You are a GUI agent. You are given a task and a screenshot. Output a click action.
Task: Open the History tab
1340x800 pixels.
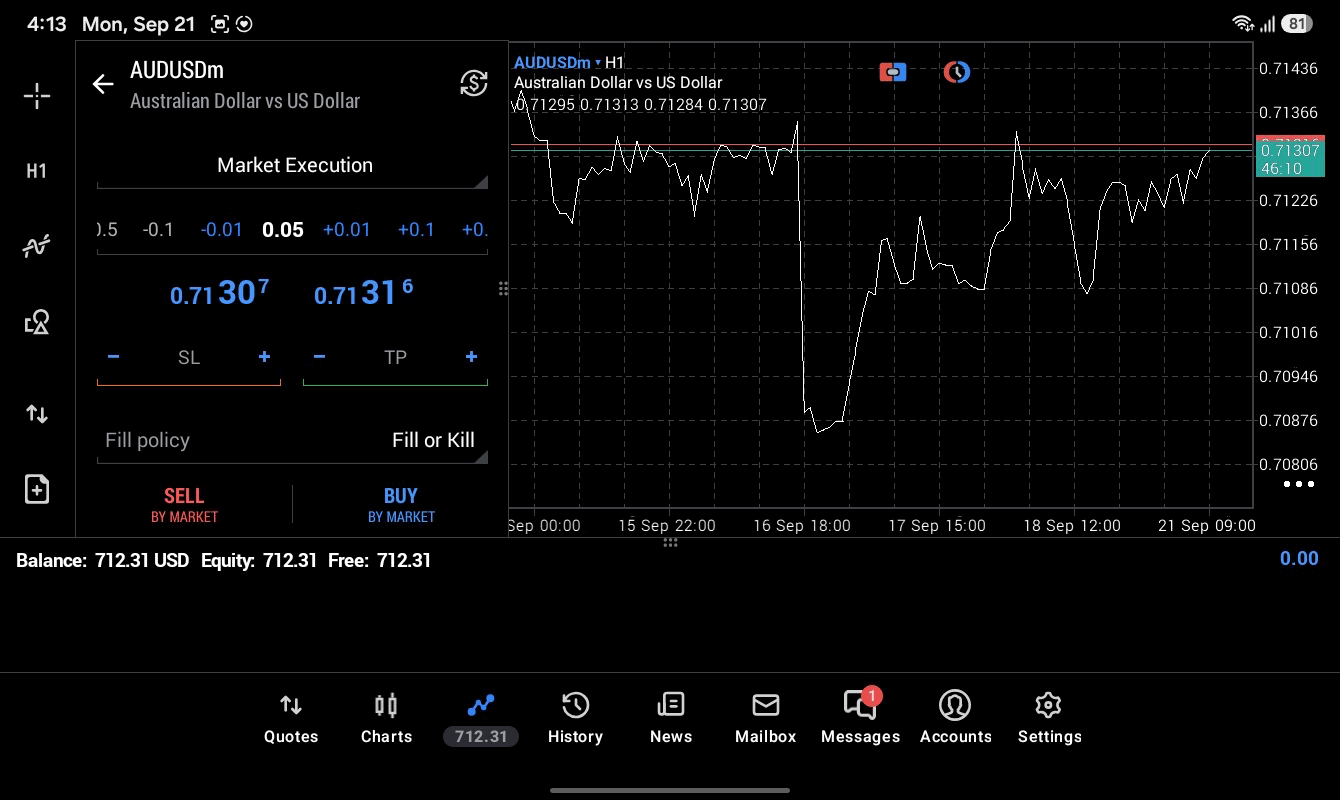[575, 719]
